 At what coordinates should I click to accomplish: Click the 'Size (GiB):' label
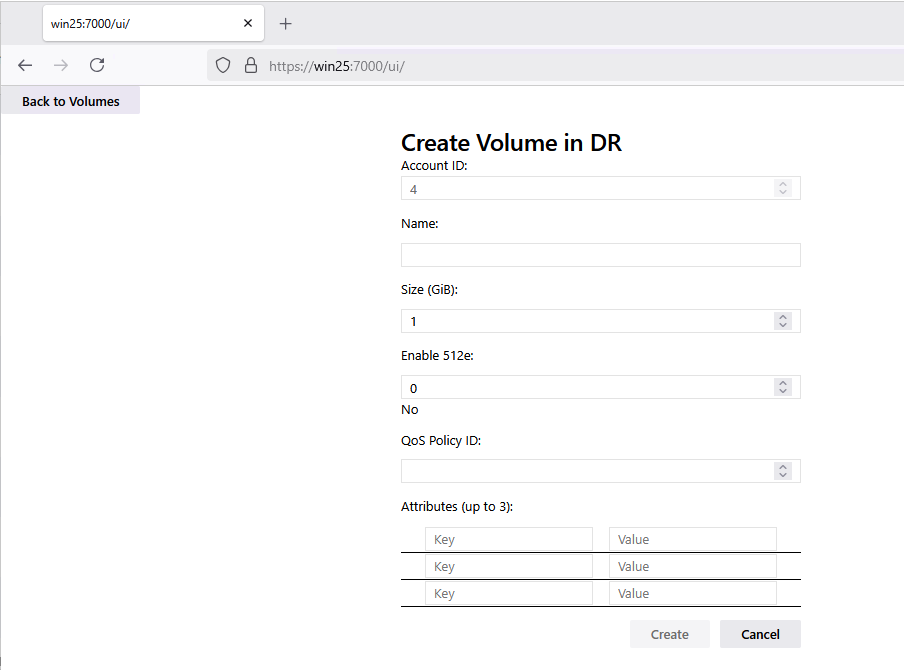click(x=430, y=289)
